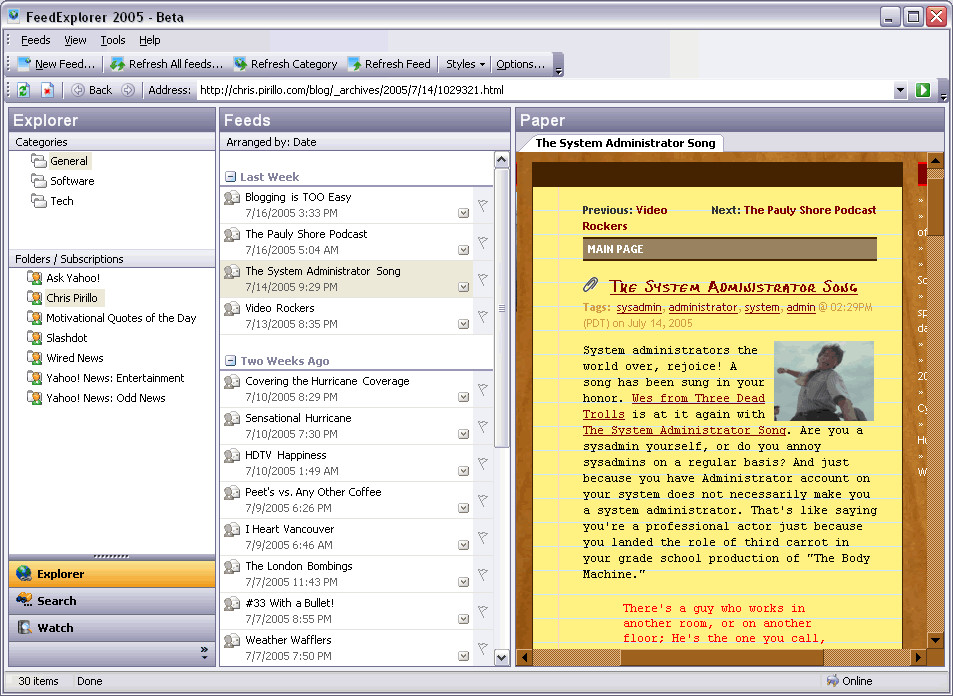Image resolution: width=953 pixels, height=696 pixels.
Task: Click the Search pane icon
Action: 24,601
